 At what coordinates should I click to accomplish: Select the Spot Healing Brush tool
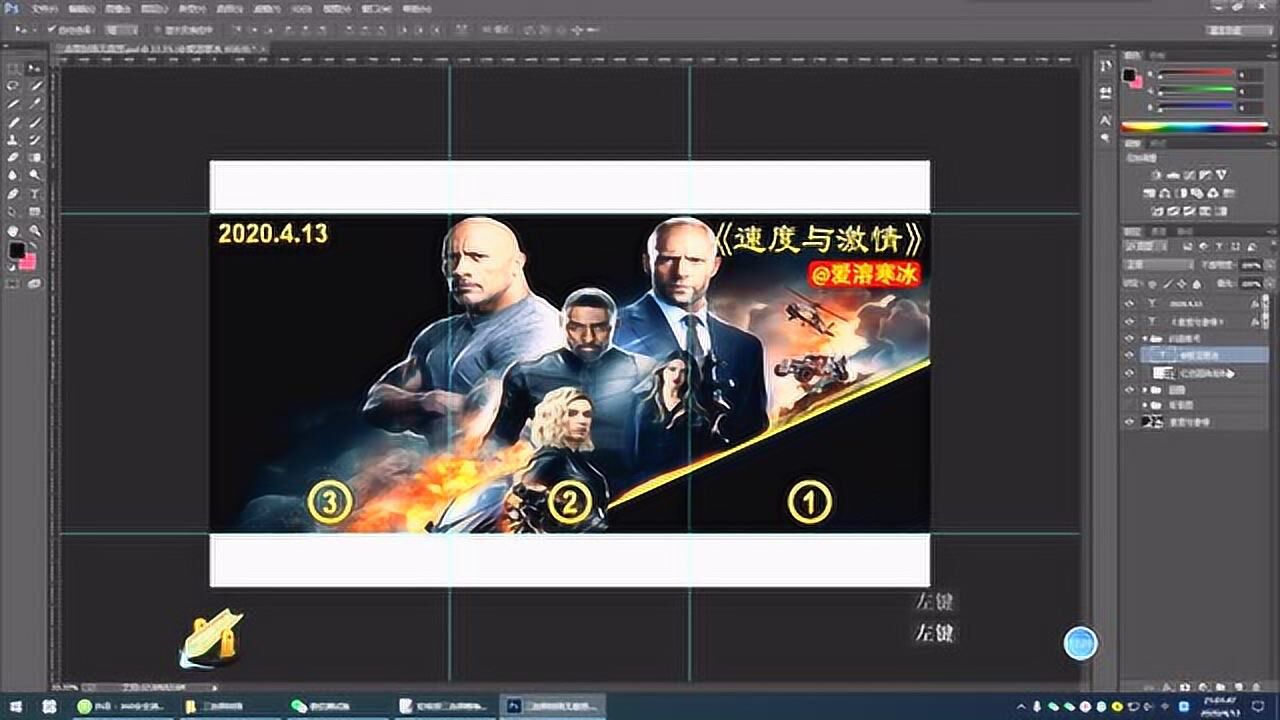(x=13, y=122)
